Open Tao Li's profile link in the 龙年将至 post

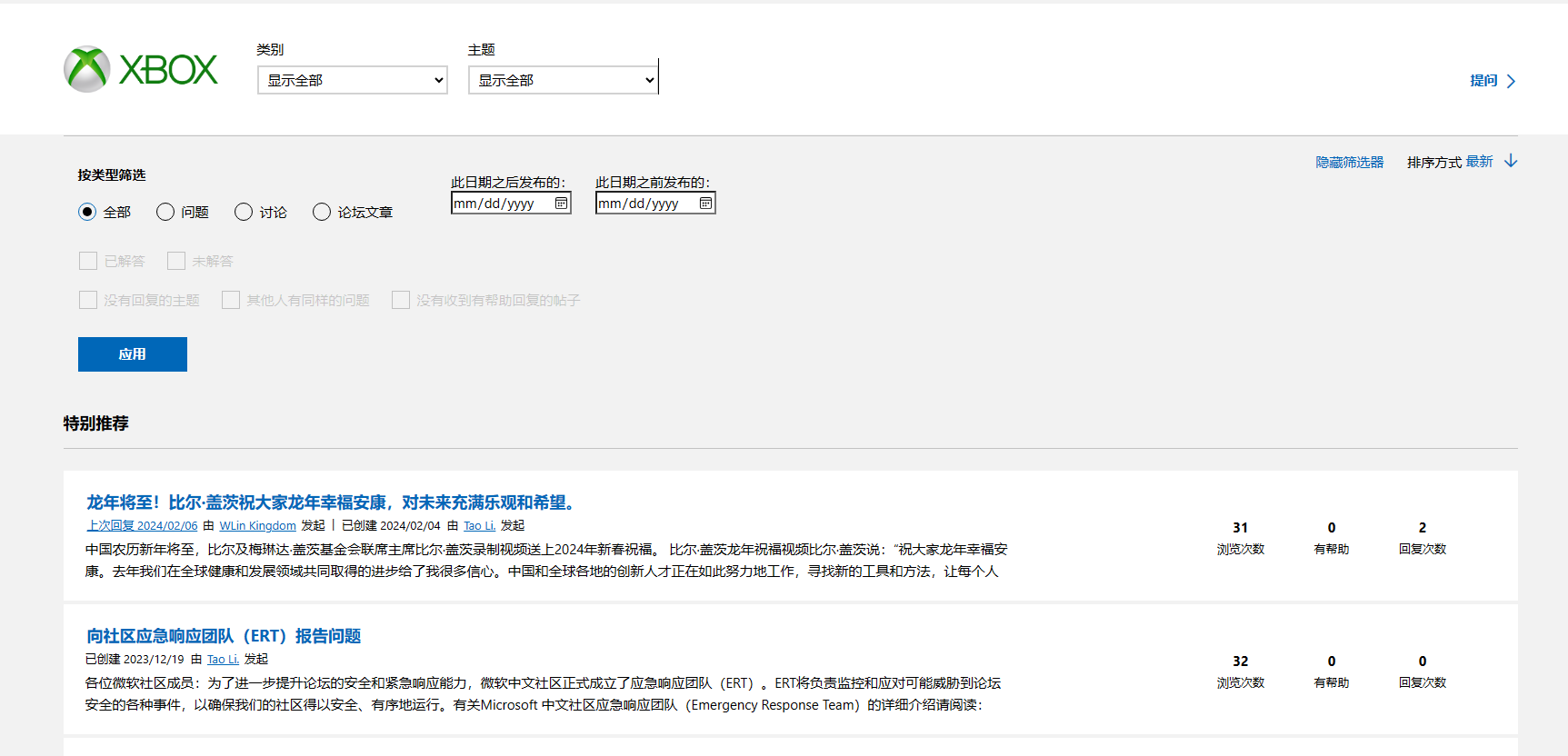(479, 525)
